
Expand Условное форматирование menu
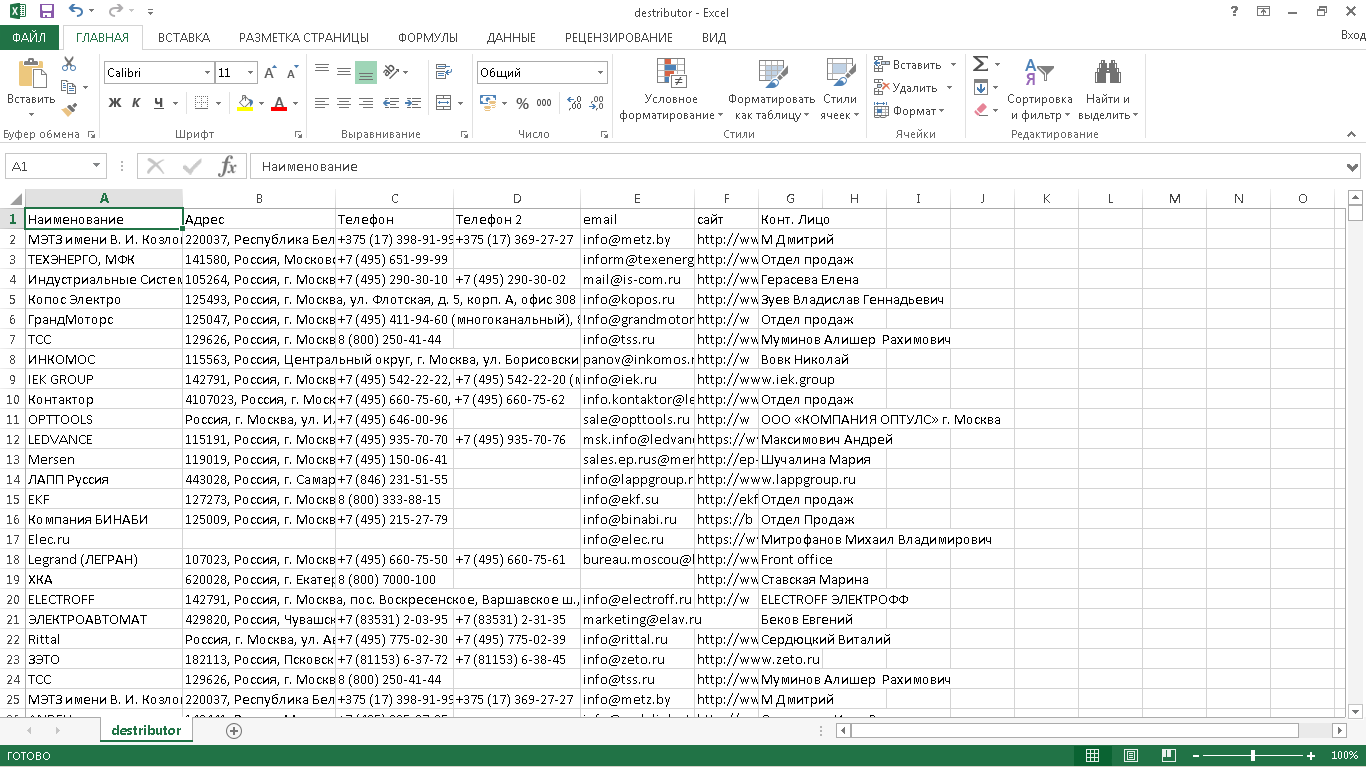(x=671, y=89)
